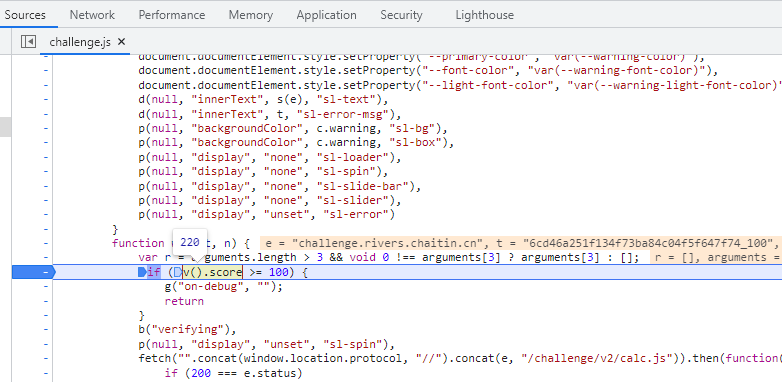Toggle the navigator sidebar icon
This screenshot has width=782, height=382.
(x=28, y=41)
